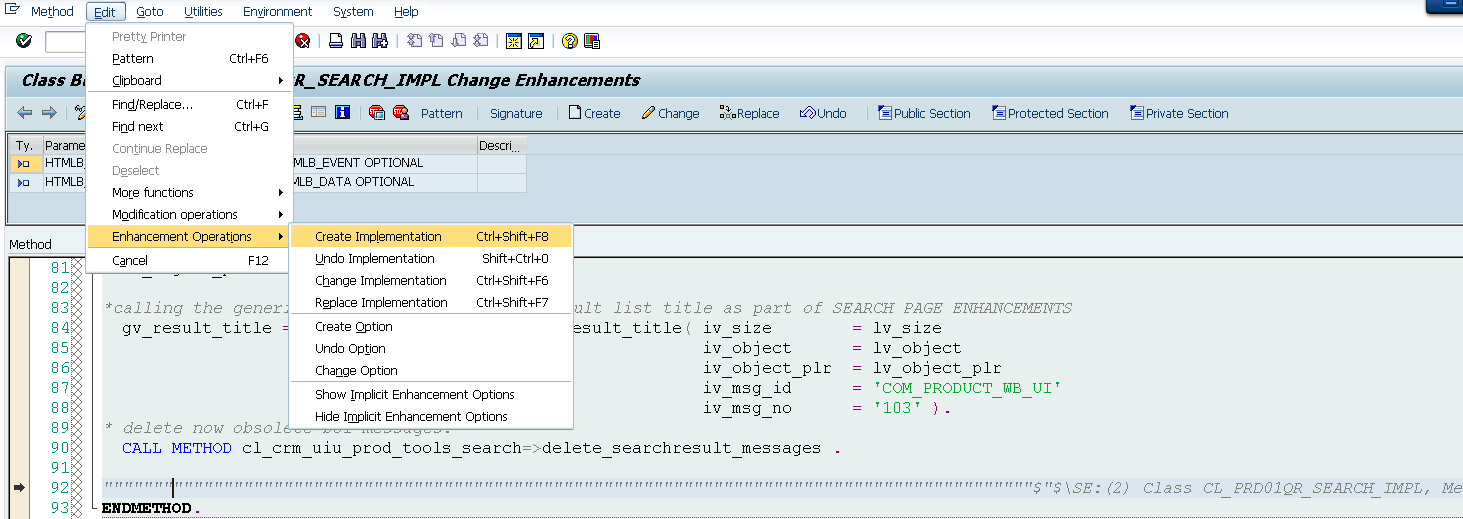Click the red Cancel icon
The image size is (1463, 519).
pyautogui.click(x=302, y=41)
